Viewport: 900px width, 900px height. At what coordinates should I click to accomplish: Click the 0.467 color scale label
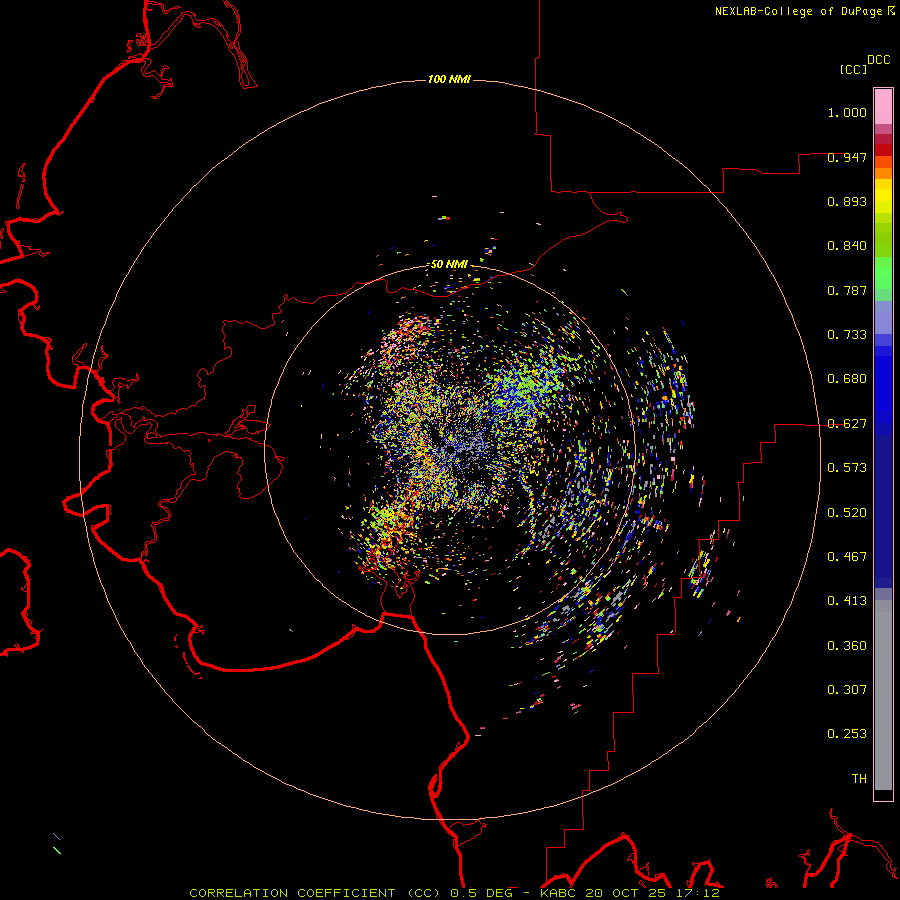(x=847, y=557)
